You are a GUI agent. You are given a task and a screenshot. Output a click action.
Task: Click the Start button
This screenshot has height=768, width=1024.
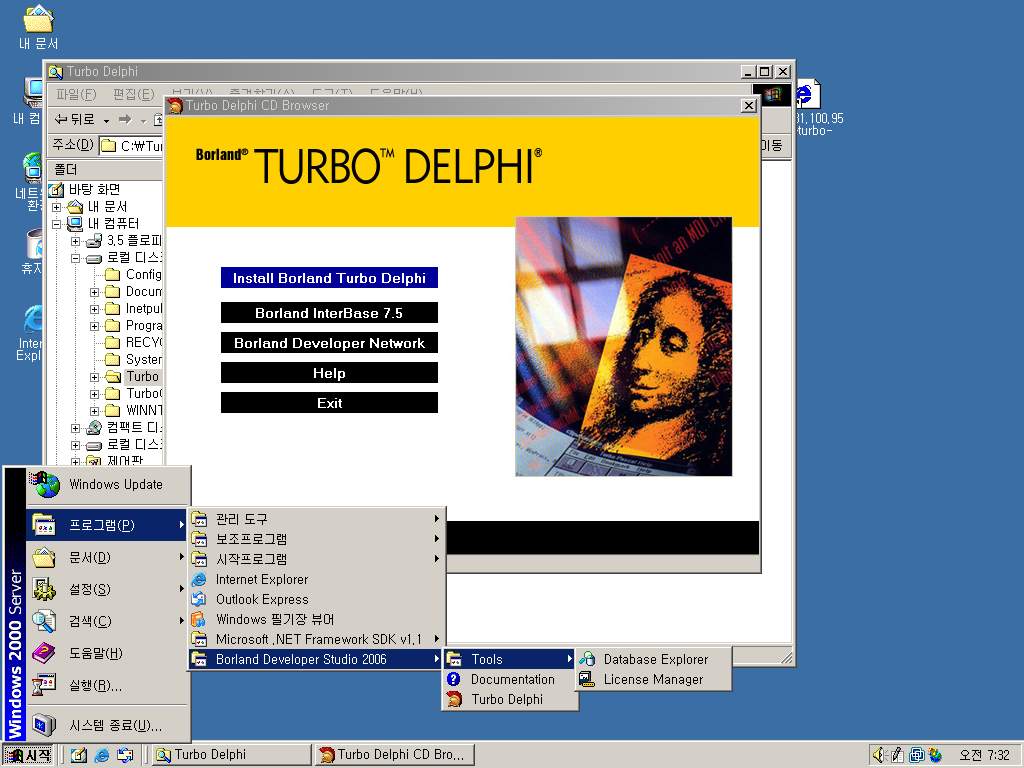pyautogui.click(x=28, y=755)
